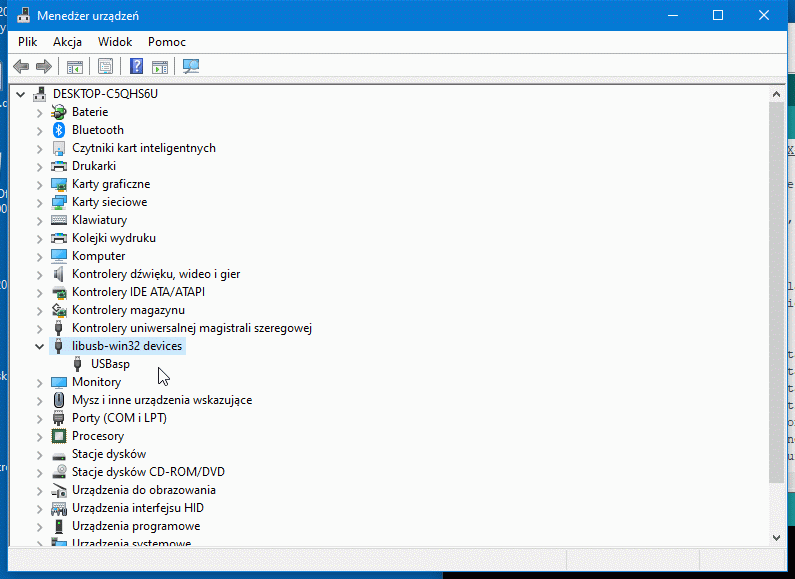Click the Back arrow in the toolbar
Viewport: 795px width, 579px height.
(x=21, y=67)
